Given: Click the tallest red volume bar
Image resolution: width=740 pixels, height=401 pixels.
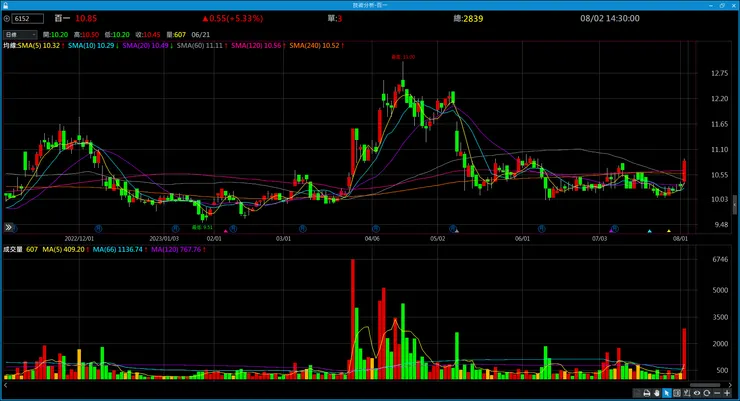Looking at the screenshot, I should click(x=353, y=319).
